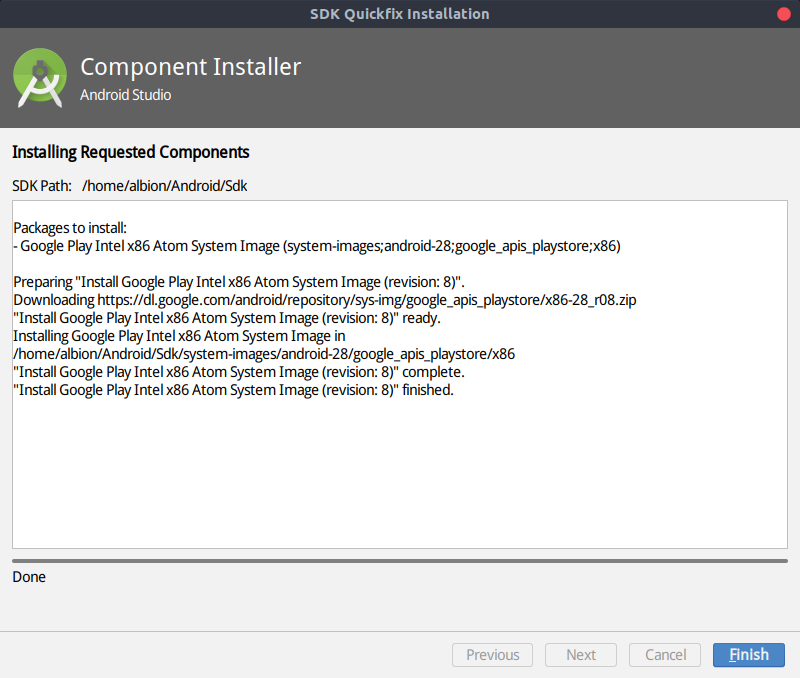
Task: Click the SDK Quickfix Installation title bar
Action: (400, 14)
